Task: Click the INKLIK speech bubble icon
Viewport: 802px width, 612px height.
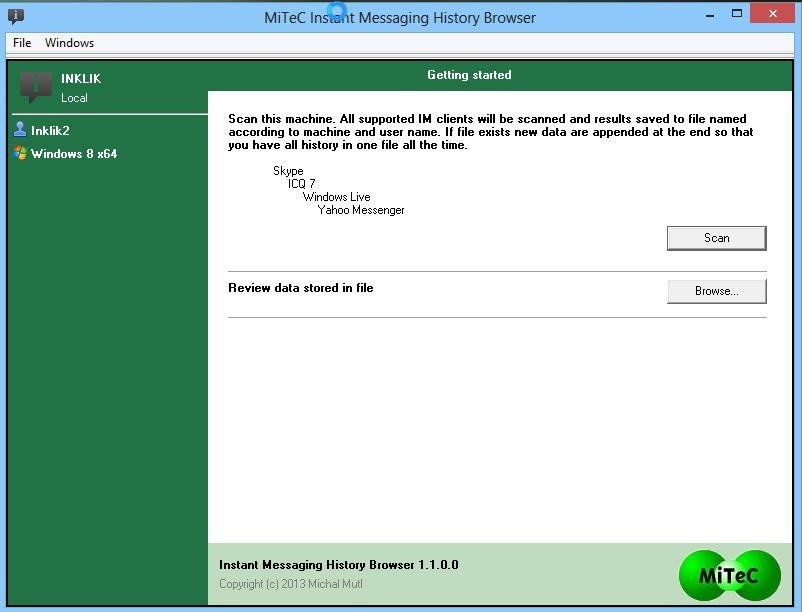Action: point(36,87)
